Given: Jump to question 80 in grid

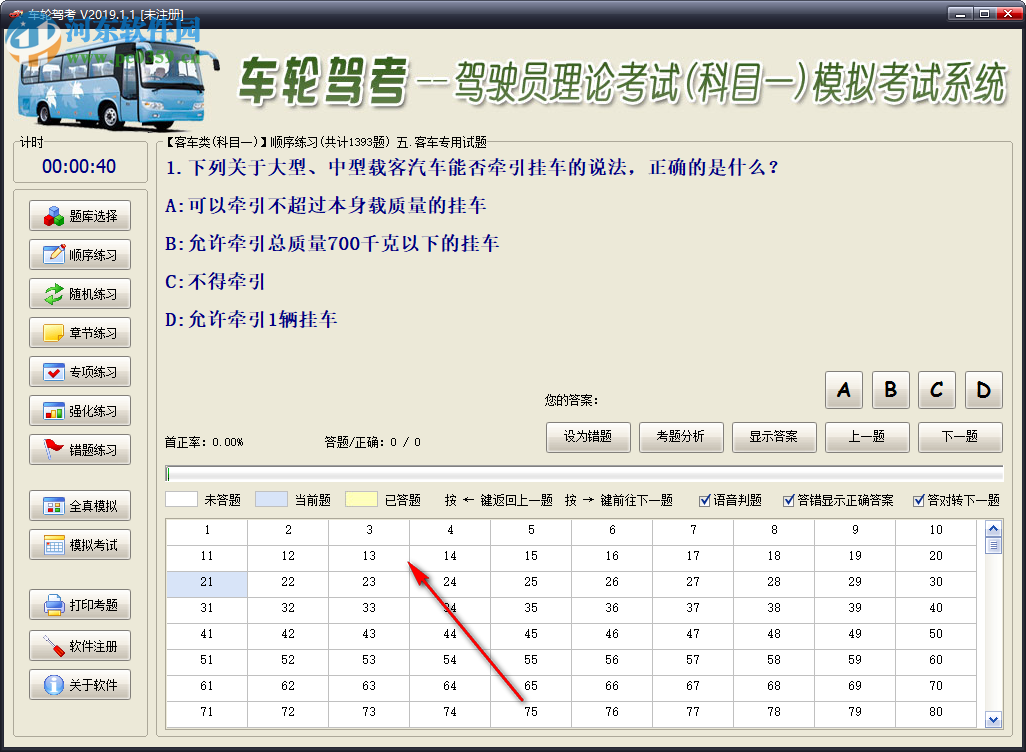Looking at the screenshot, I should 936,714.
